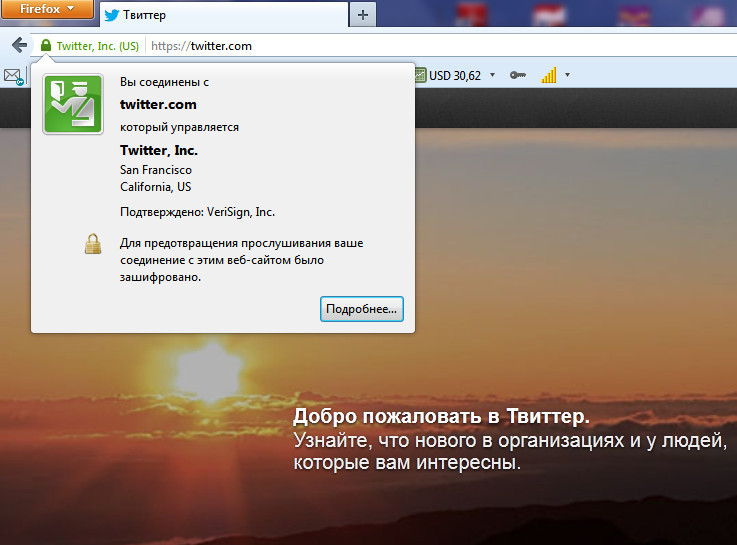Screen dimensions: 737x545
Task: Click the key password icon in toolbar
Action: (x=517, y=75)
